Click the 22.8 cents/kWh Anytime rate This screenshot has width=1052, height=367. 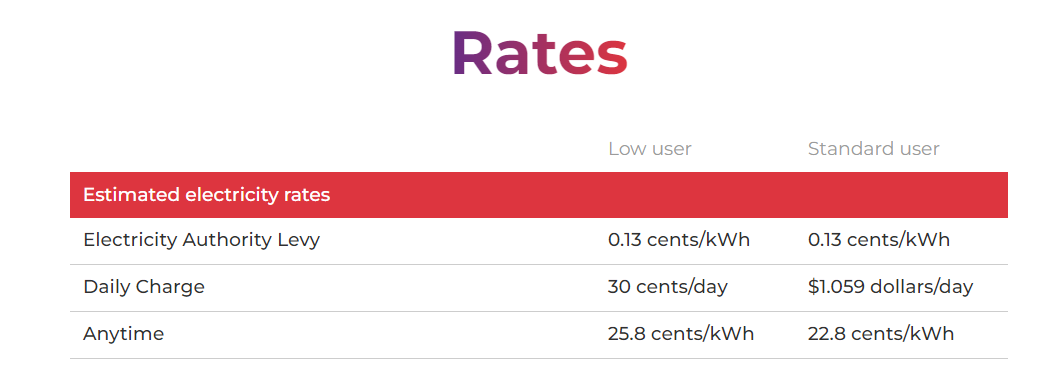(x=880, y=334)
